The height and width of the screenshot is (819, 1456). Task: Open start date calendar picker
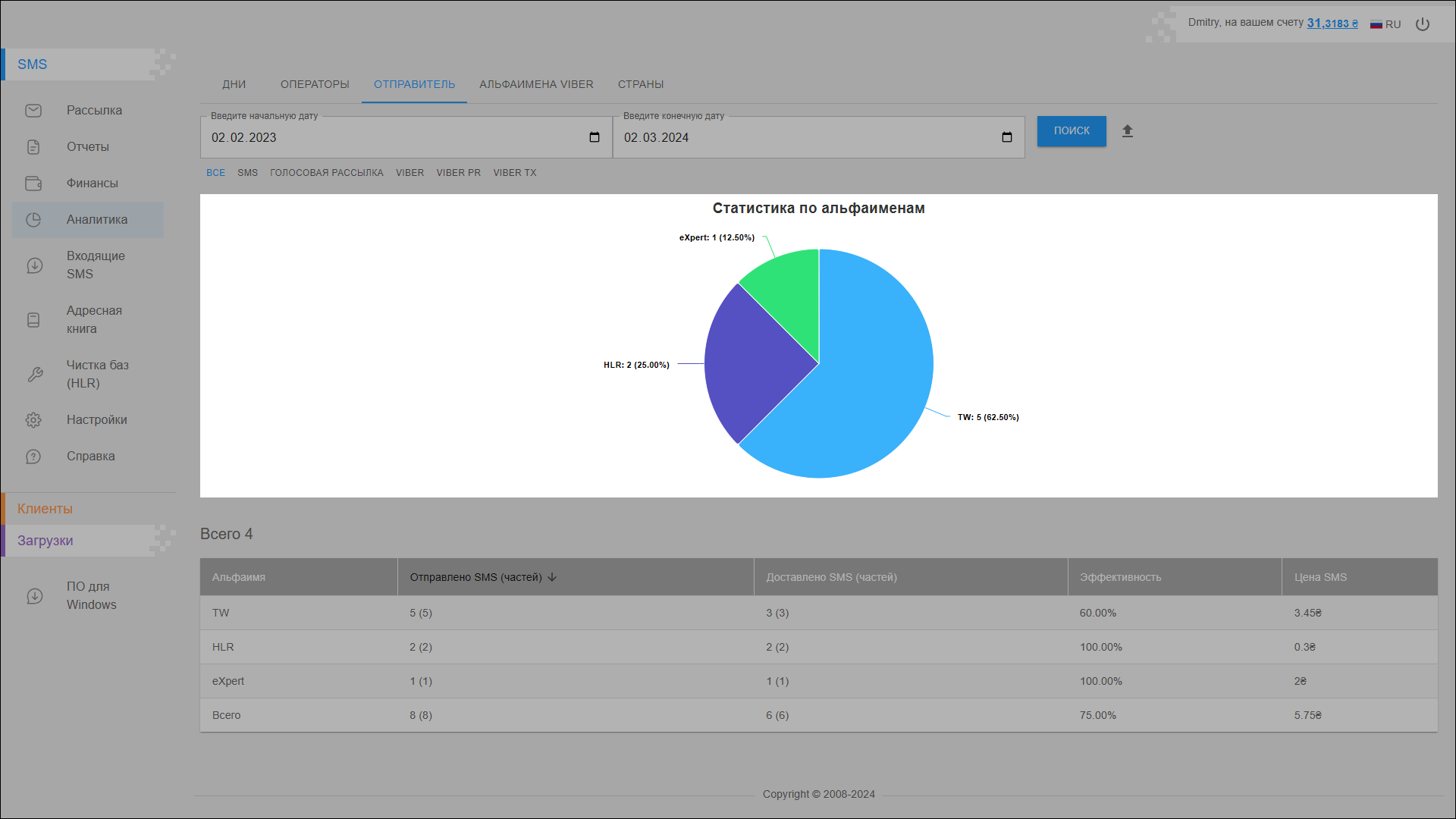595,137
